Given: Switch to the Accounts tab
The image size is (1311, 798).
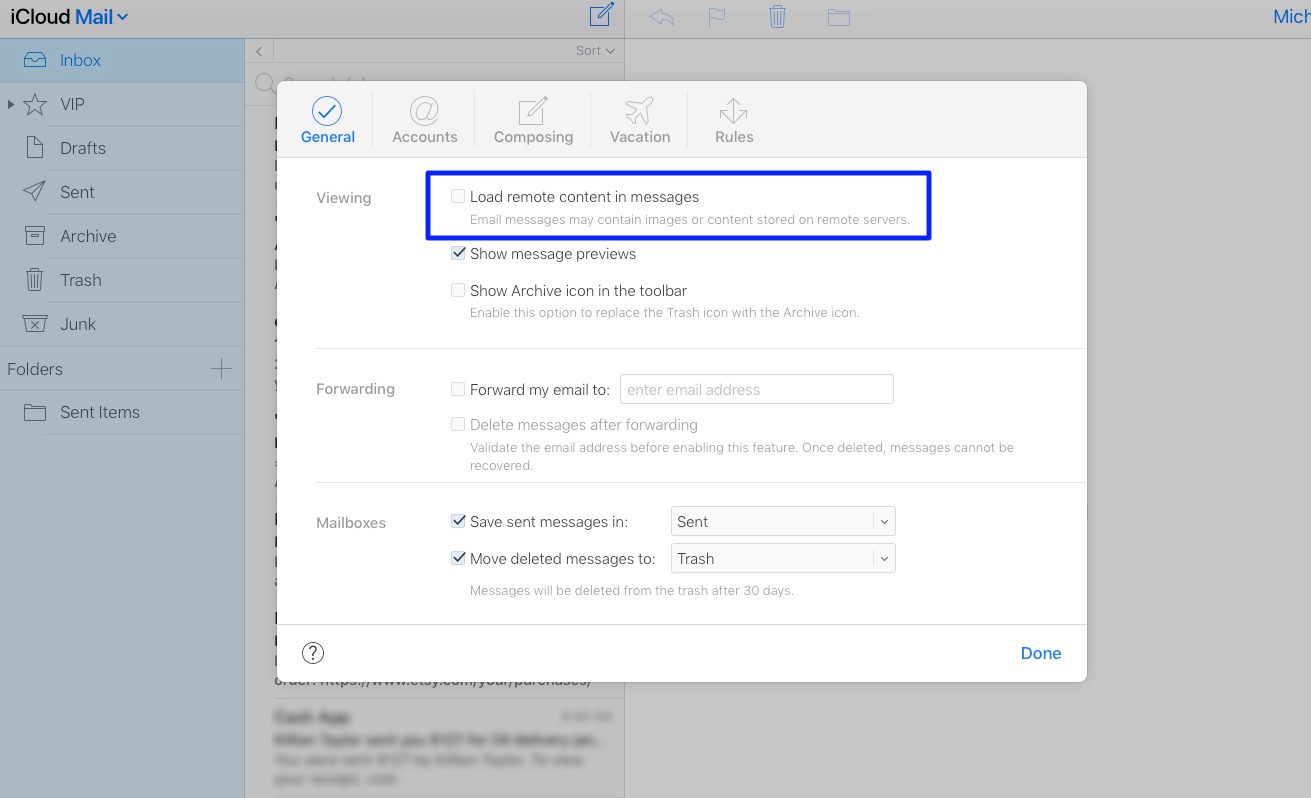Looking at the screenshot, I should click(424, 120).
